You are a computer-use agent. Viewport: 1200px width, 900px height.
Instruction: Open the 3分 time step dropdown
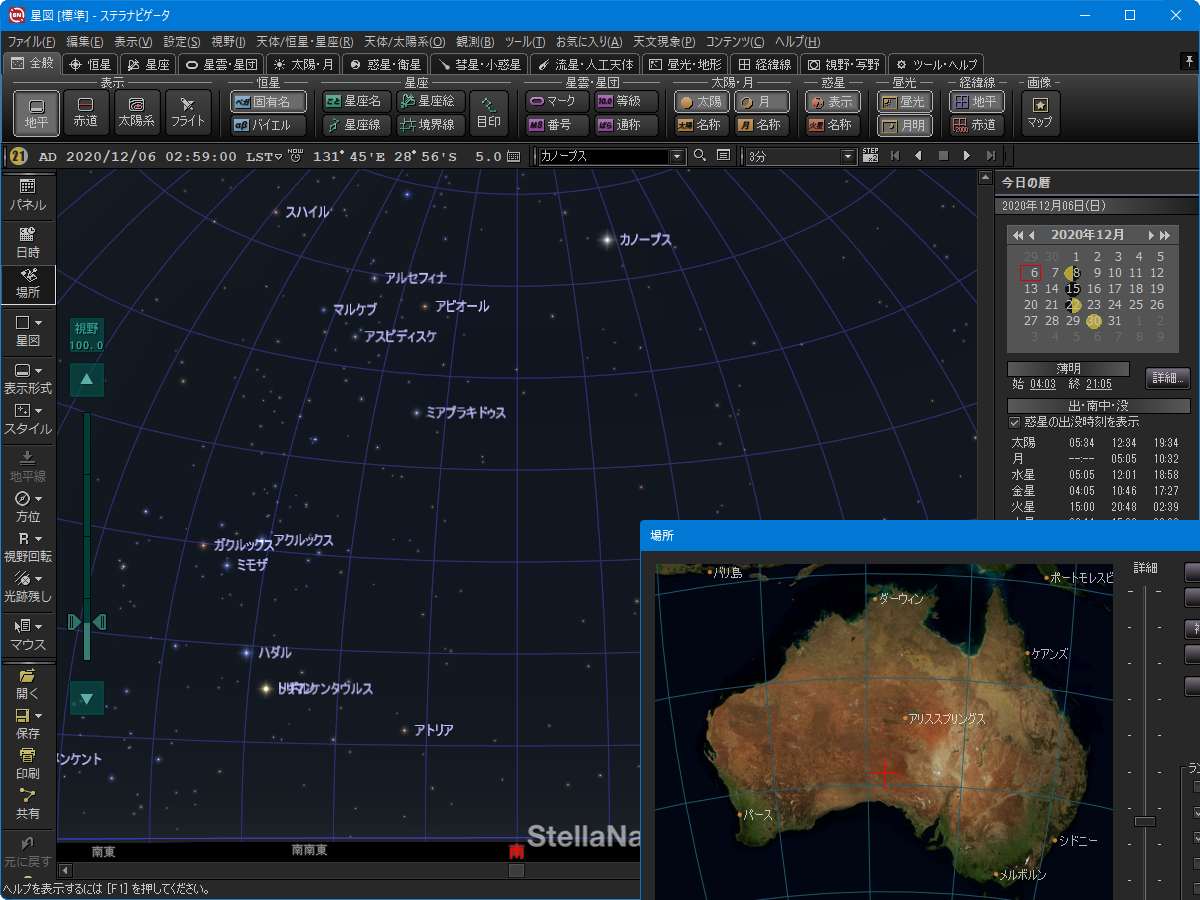coord(849,156)
